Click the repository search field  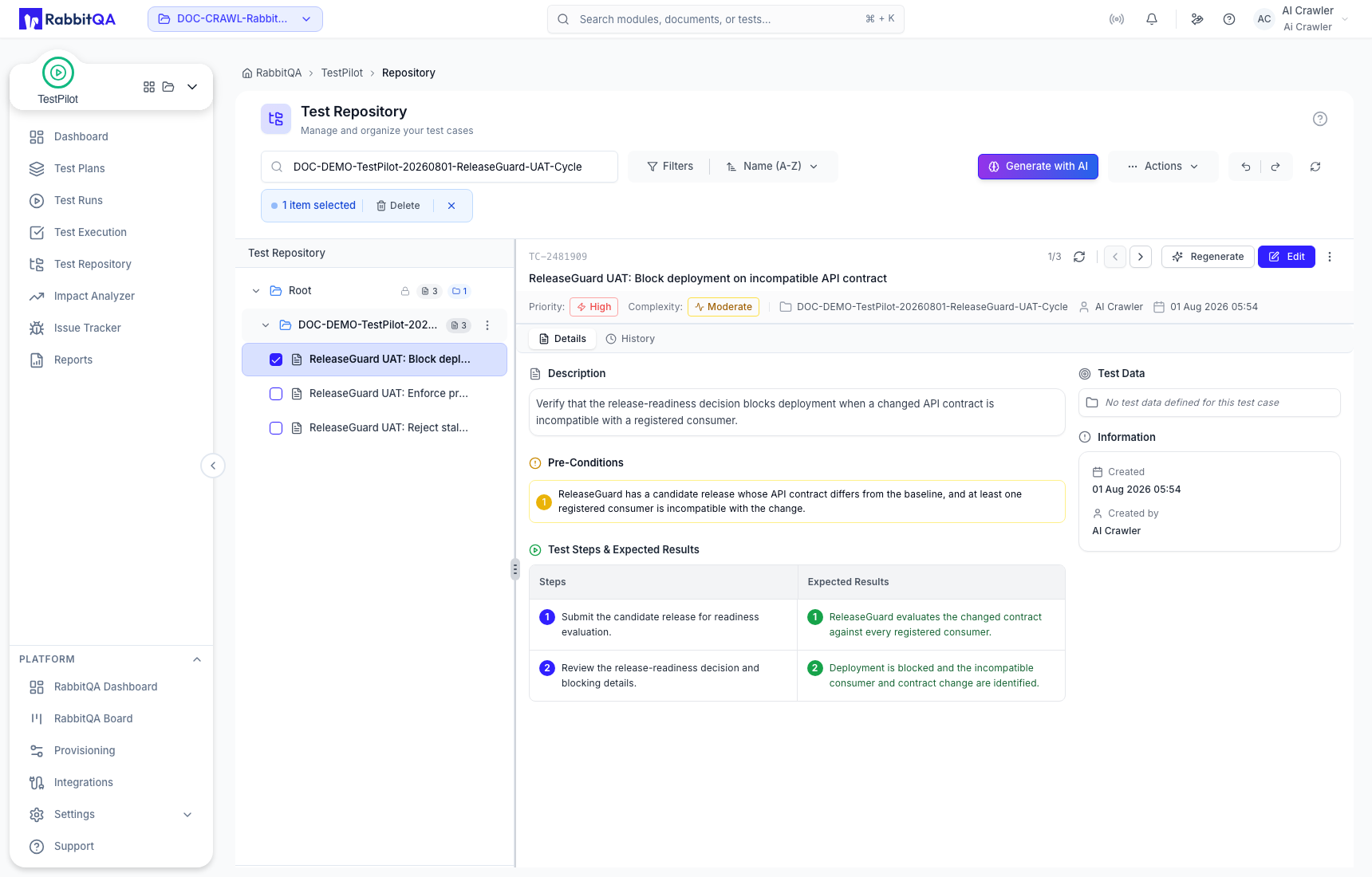[440, 167]
